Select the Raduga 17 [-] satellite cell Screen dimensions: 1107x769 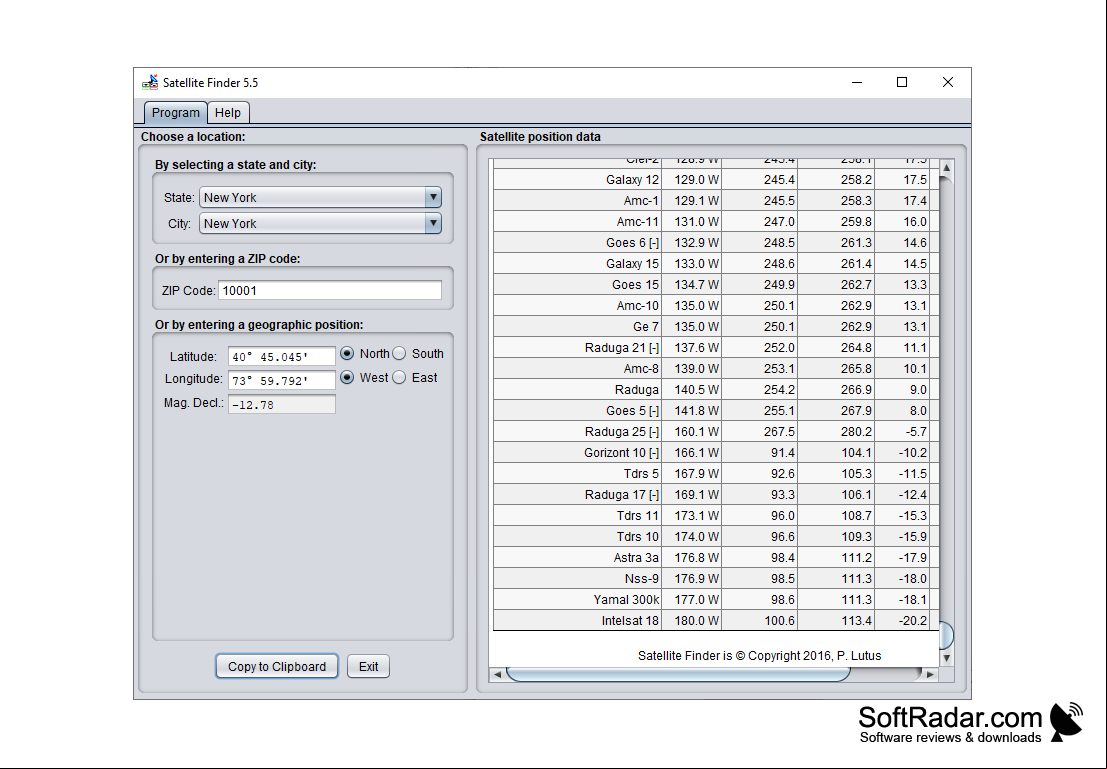578,495
